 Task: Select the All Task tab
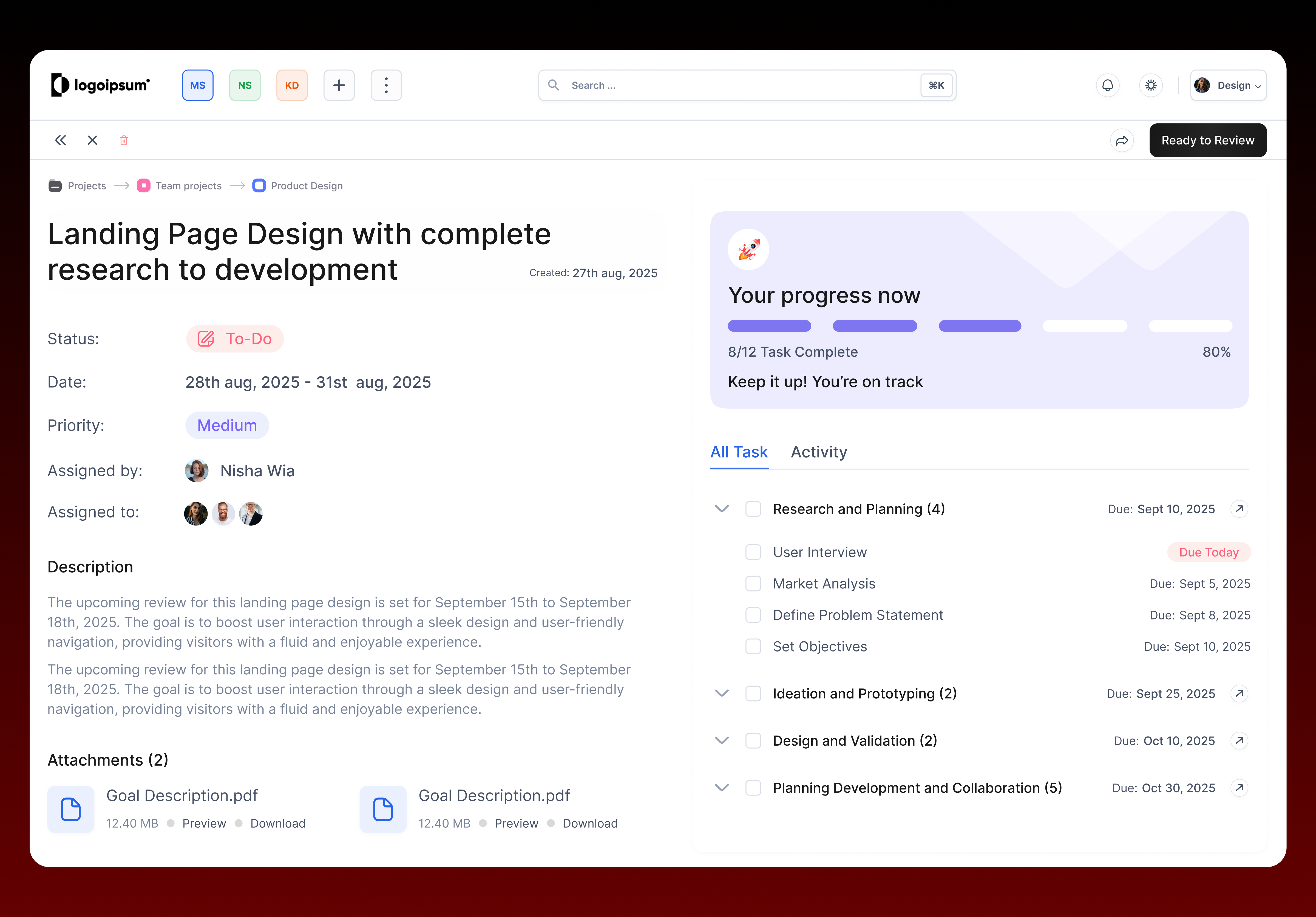[x=739, y=452]
